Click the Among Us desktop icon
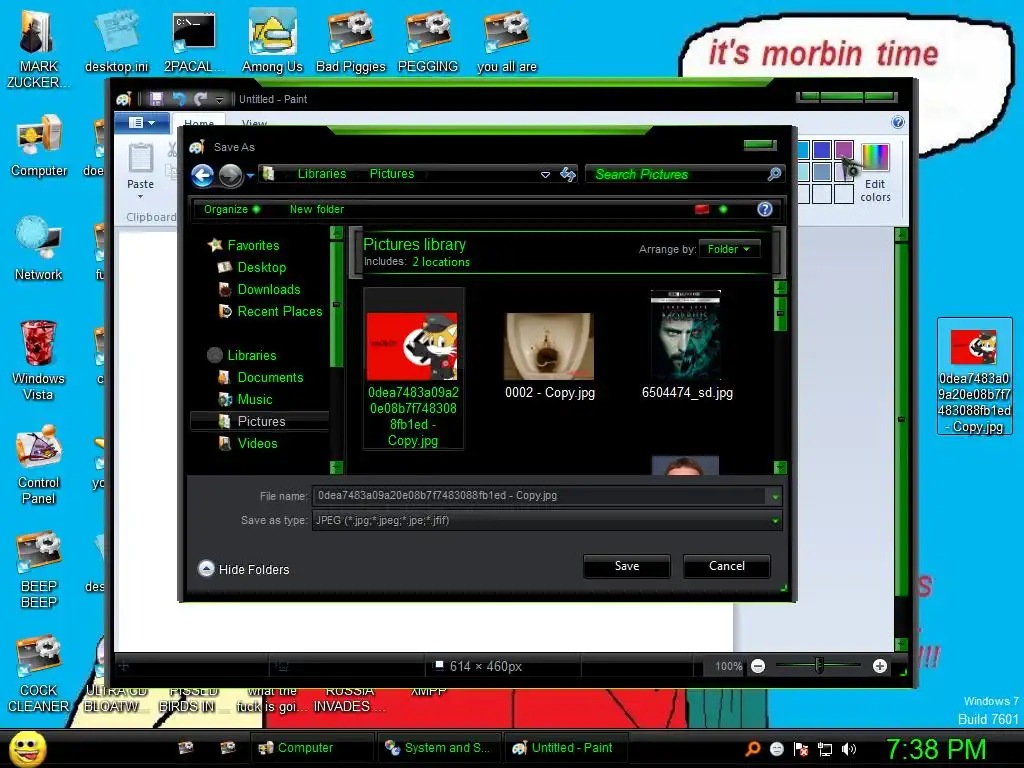 pos(272,42)
